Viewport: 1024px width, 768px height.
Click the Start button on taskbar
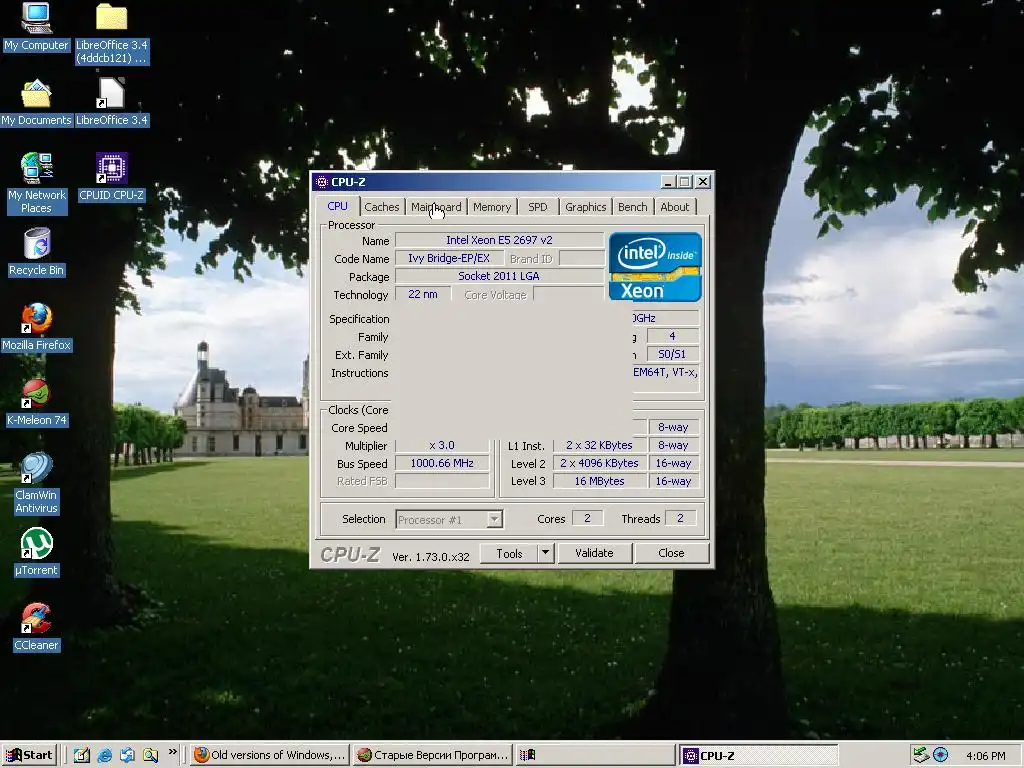[x=29, y=755]
